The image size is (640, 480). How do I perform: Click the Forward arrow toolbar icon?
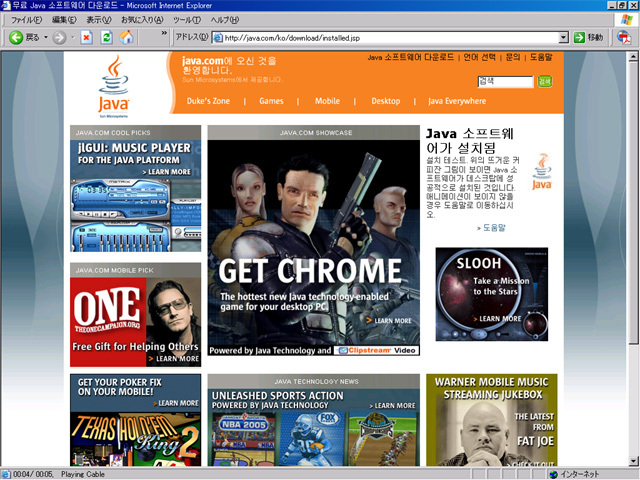[x=60, y=38]
